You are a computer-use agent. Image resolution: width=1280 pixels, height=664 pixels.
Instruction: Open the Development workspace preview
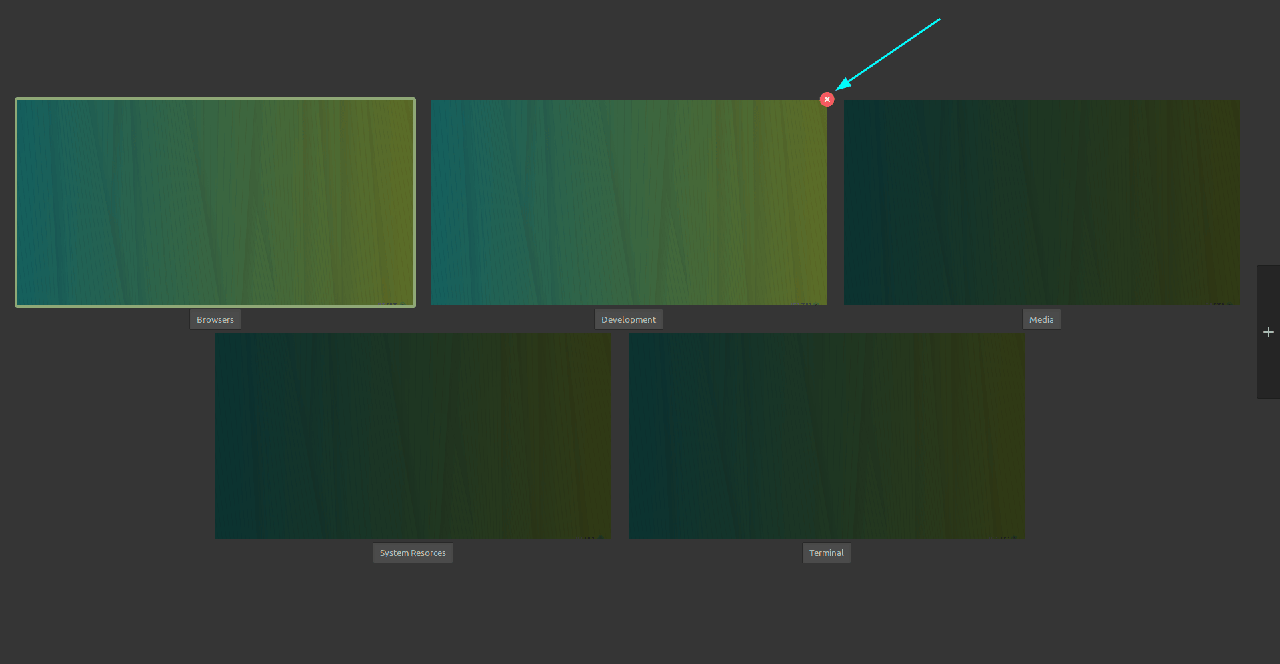coord(628,202)
